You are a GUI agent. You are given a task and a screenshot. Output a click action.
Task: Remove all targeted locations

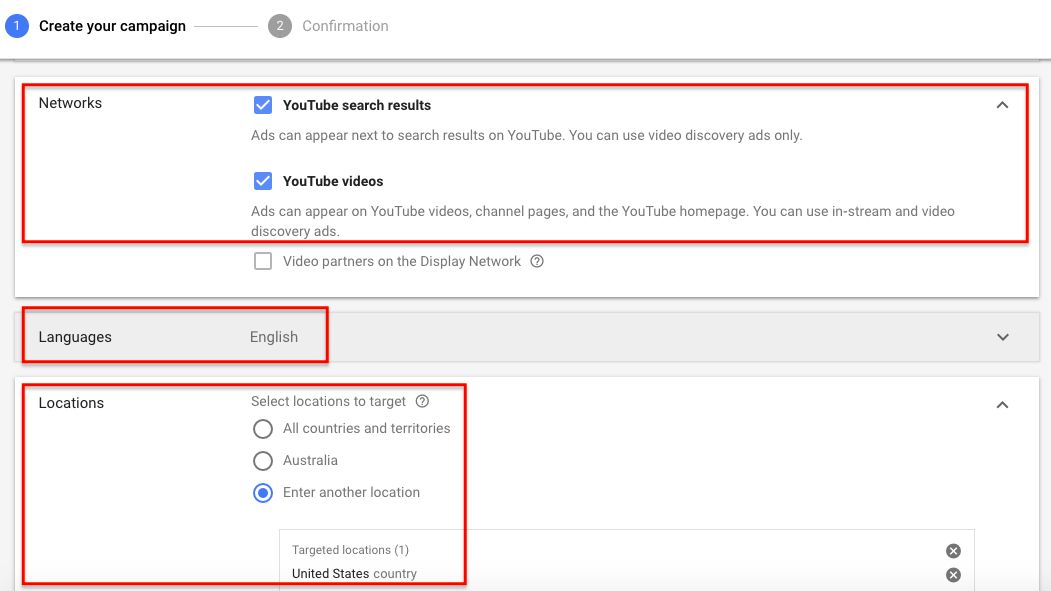tap(953, 551)
